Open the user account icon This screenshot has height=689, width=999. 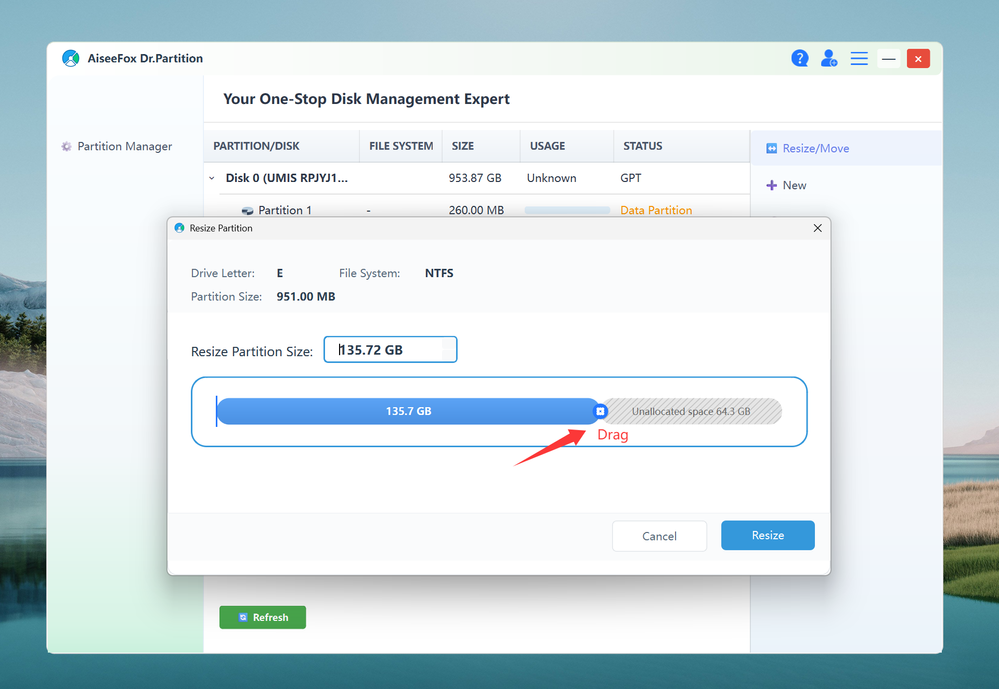click(x=829, y=59)
